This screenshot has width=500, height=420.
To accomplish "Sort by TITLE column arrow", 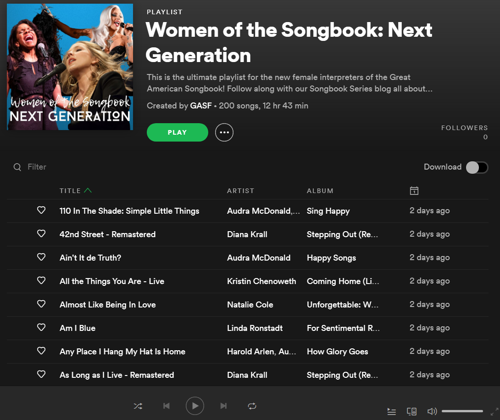I will tap(88, 190).
